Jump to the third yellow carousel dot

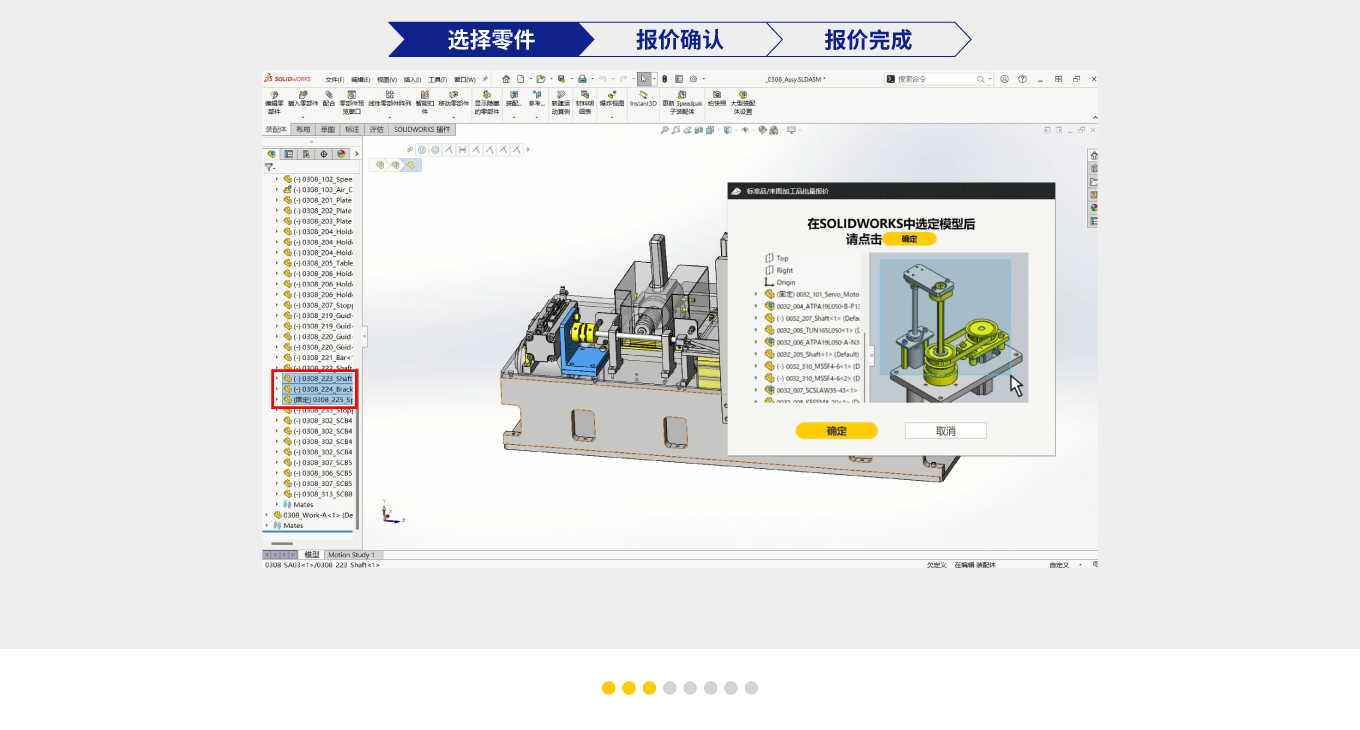[649, 688]
